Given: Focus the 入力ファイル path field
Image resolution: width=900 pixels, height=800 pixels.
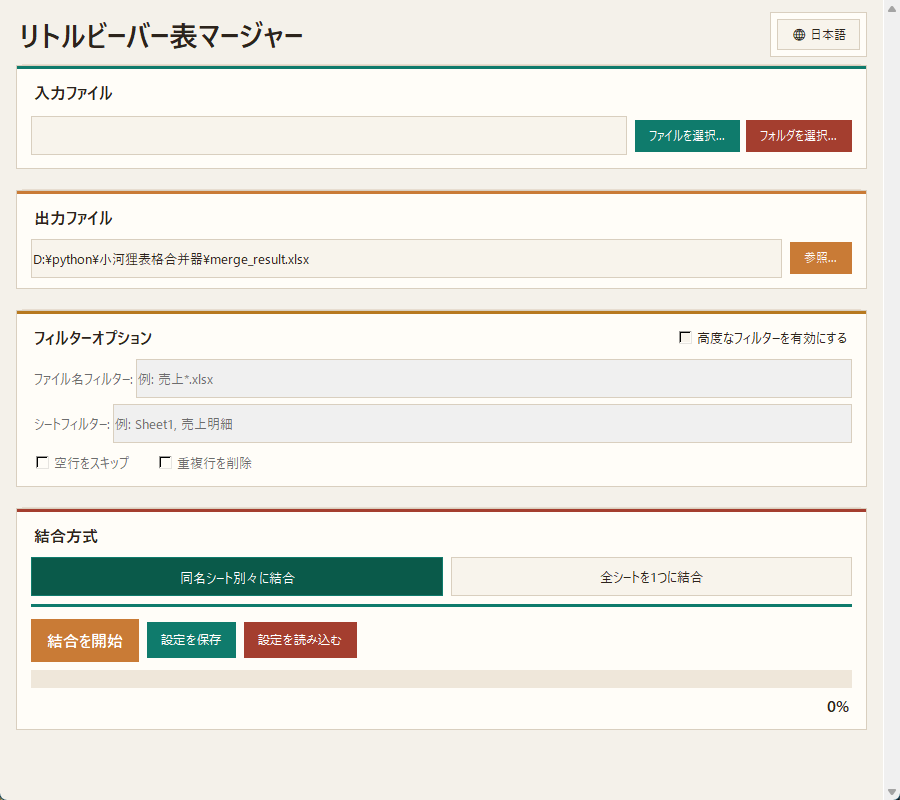Looking at the screenshot, I should [x=328, y=135].
